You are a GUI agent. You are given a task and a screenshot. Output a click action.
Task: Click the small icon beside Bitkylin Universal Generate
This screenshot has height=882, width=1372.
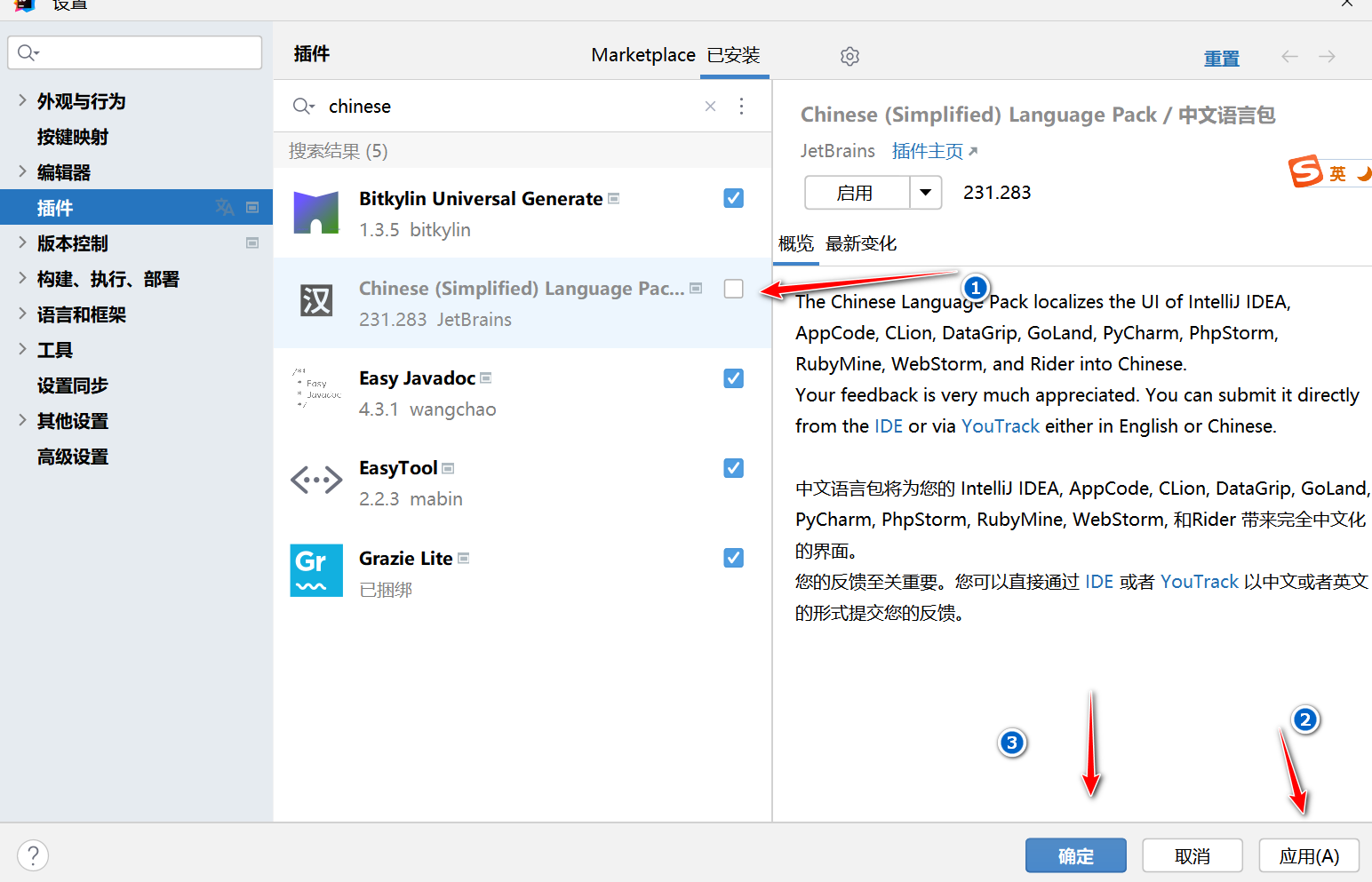[x=613, y=198]
